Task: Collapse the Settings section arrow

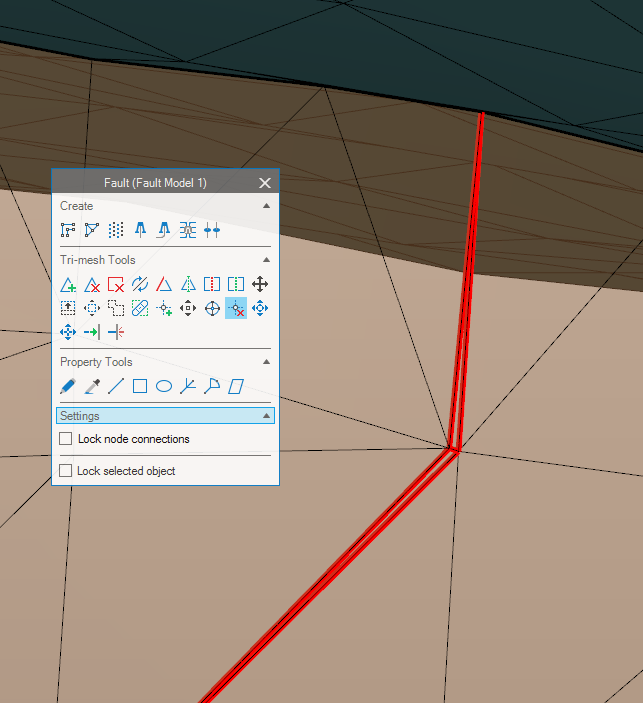Action: tap(266, 416)
